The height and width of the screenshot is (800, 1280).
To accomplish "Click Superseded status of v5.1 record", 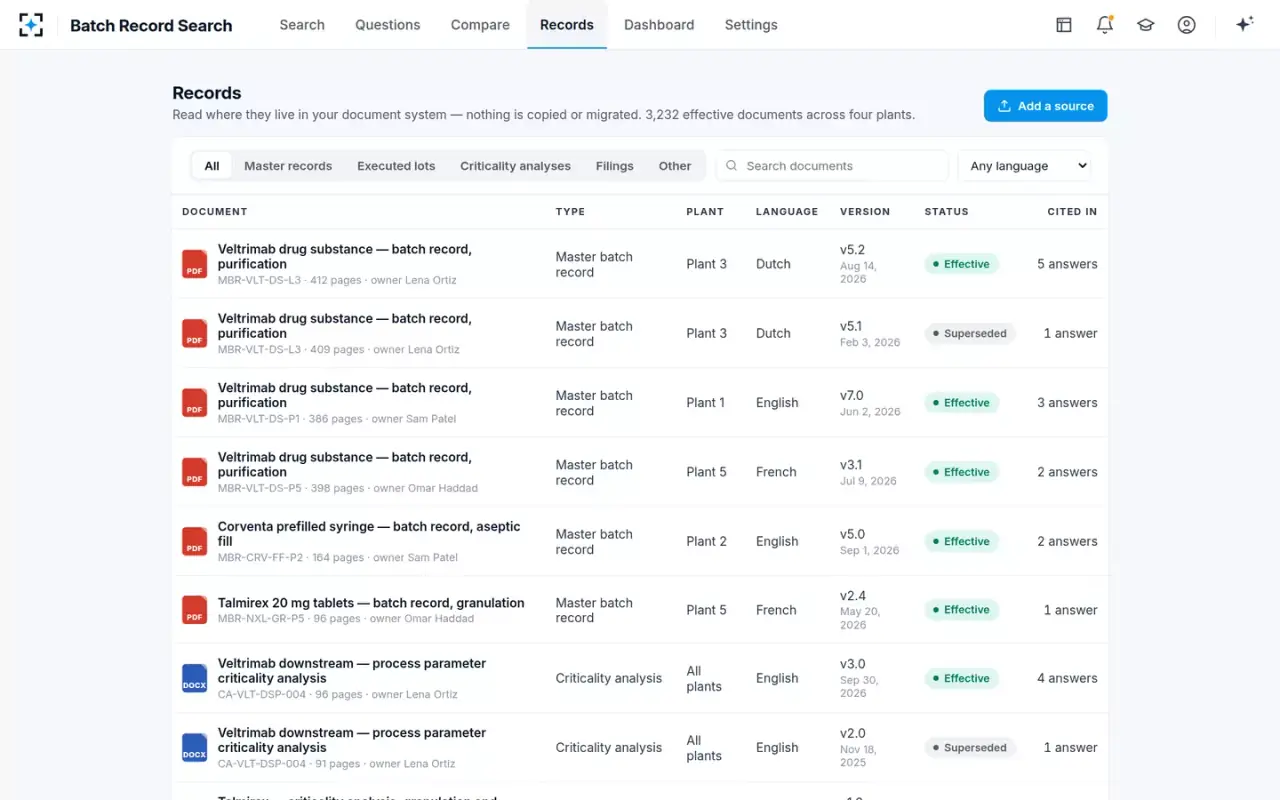I will pyautogui.click(x=969, y=333).
